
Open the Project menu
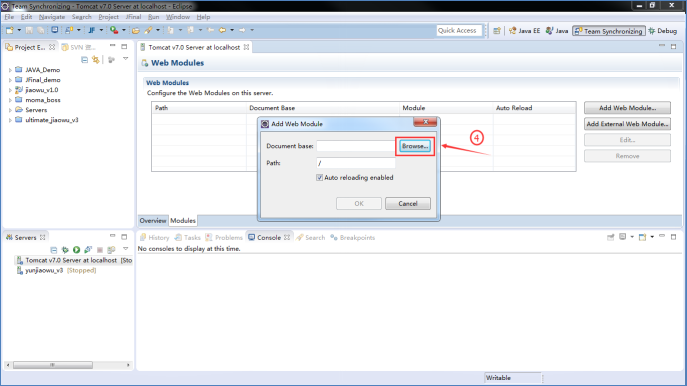pos(108,17)
